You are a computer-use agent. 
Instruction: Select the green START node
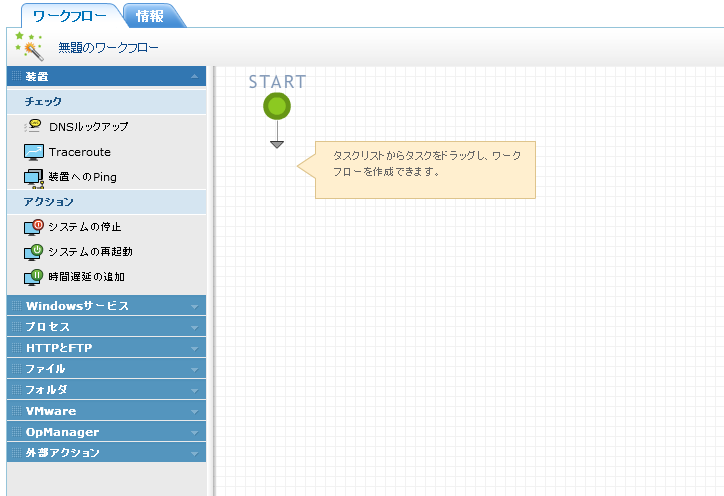point(277,106)
